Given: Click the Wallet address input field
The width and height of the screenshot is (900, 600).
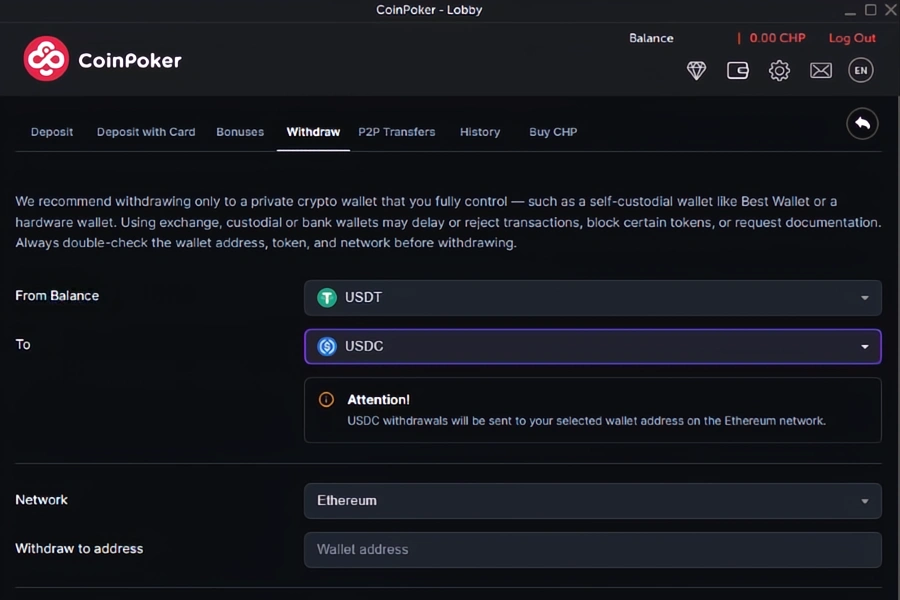Looking at the screenshot, I should [592, 549].
